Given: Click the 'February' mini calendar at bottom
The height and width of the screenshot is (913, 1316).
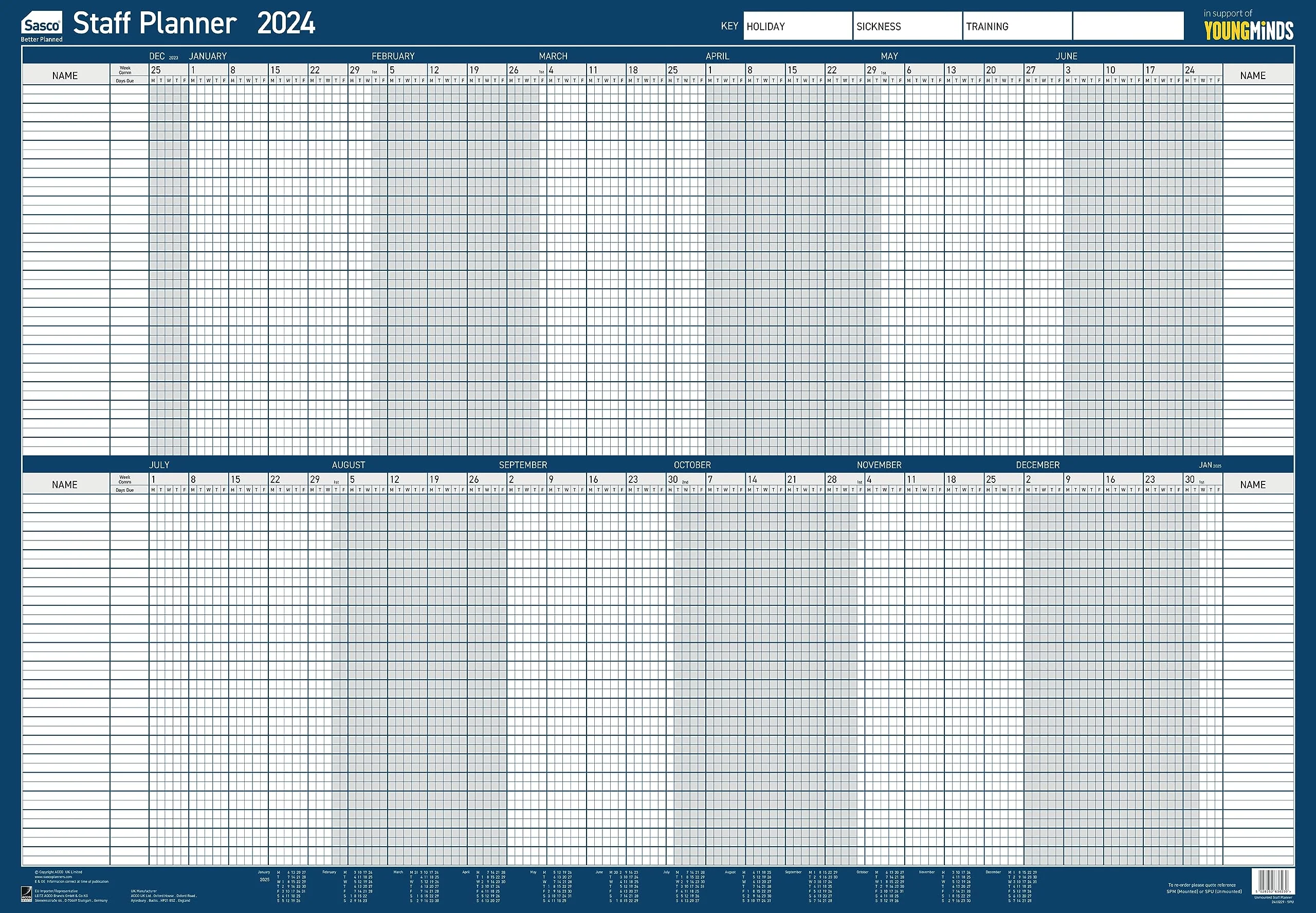Looking at the screenshot, I should tap(348, 887).
